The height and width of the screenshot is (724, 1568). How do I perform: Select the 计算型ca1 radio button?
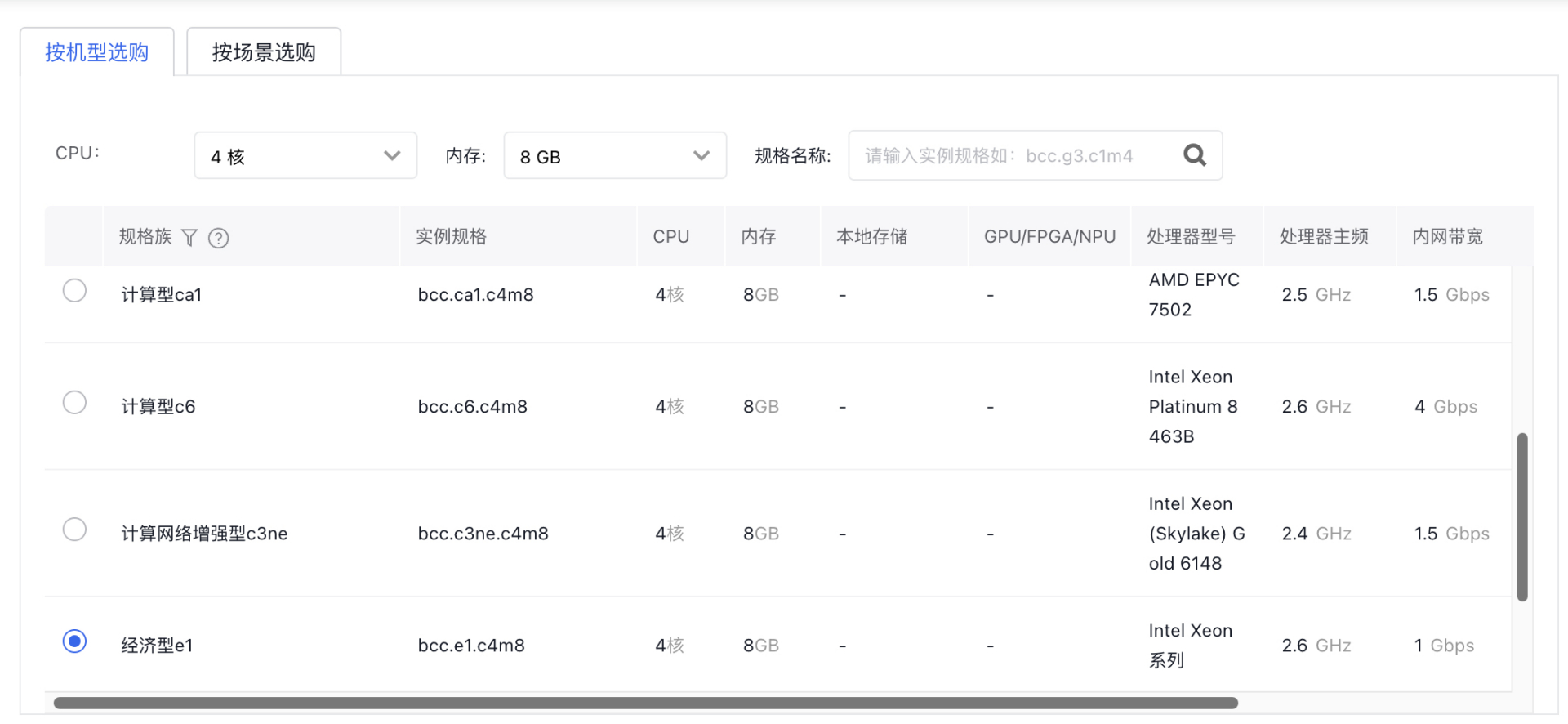point(74,291)
